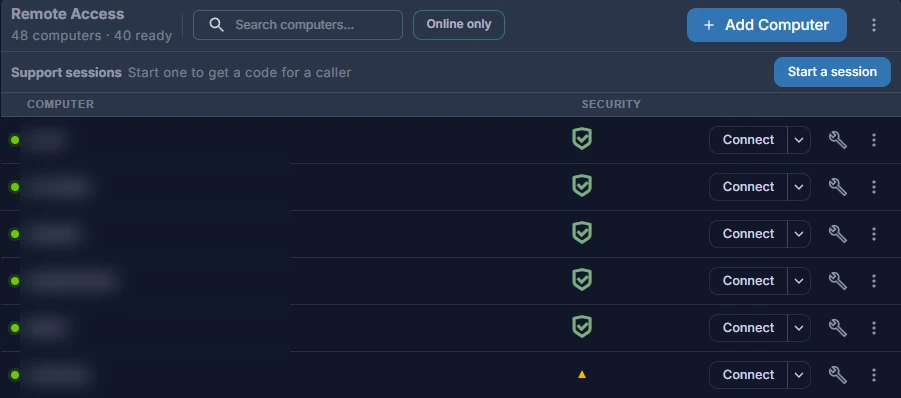This screenshot has height=398, width=901.
Task: Click the '48 computers · 40 ready' summary
Action: [91, 36]
